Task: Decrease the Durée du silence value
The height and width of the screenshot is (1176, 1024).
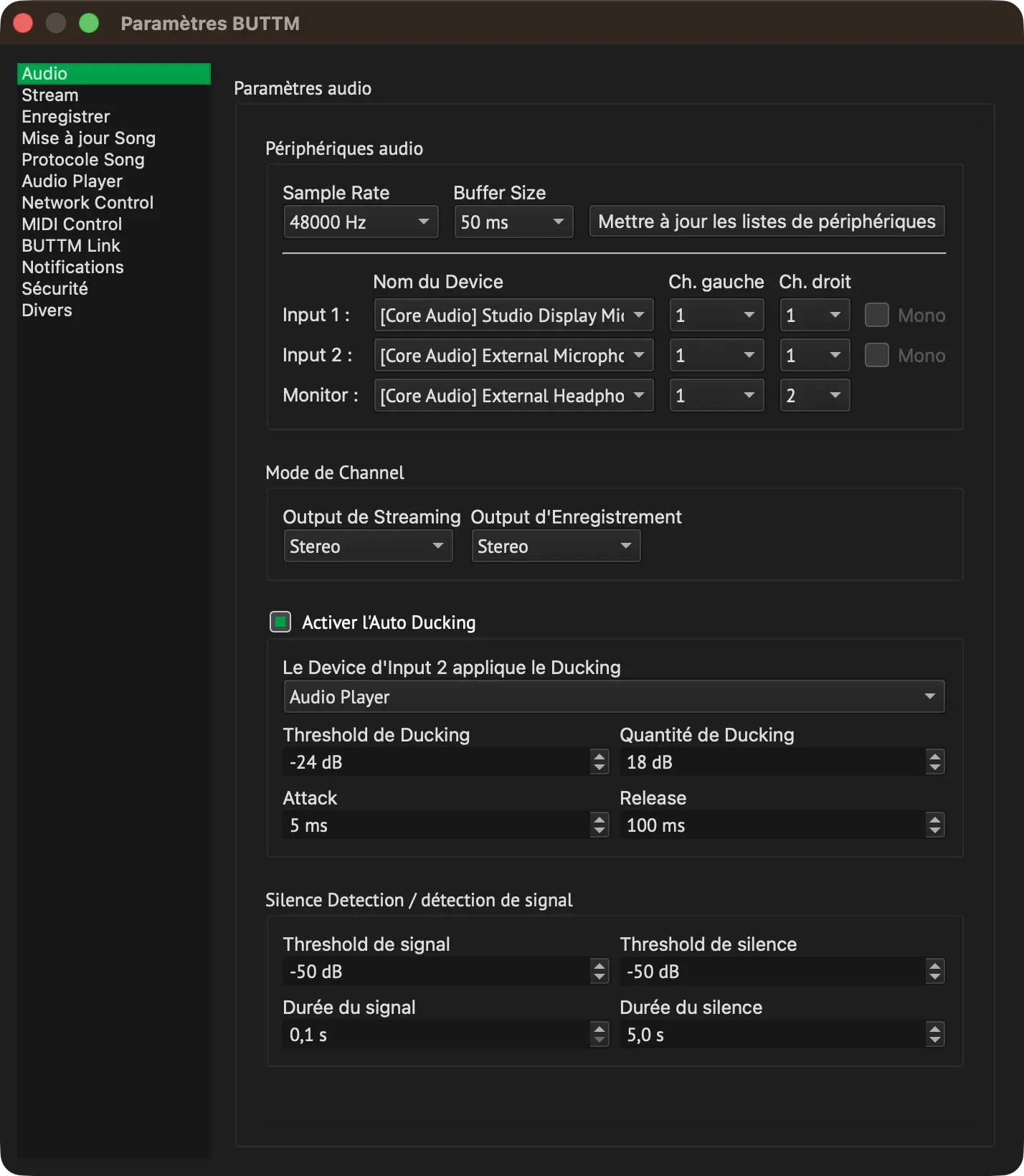Action: (x=934, y=1041)
